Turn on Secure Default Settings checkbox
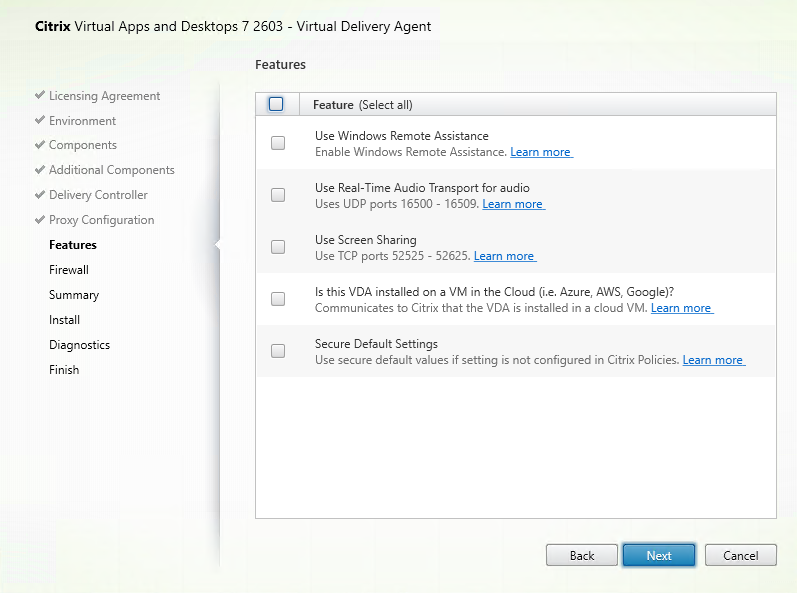 (x=278, y=351)
